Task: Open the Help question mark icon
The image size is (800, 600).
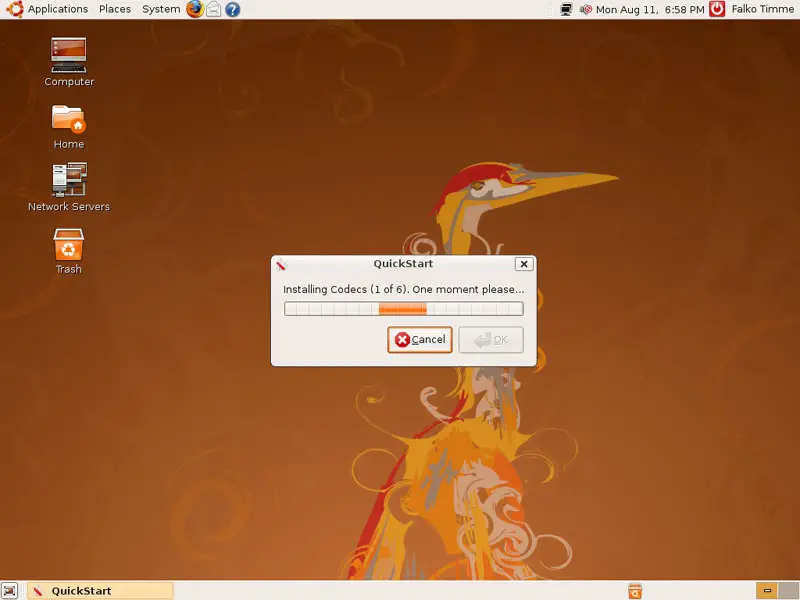Action: point(233,9)
